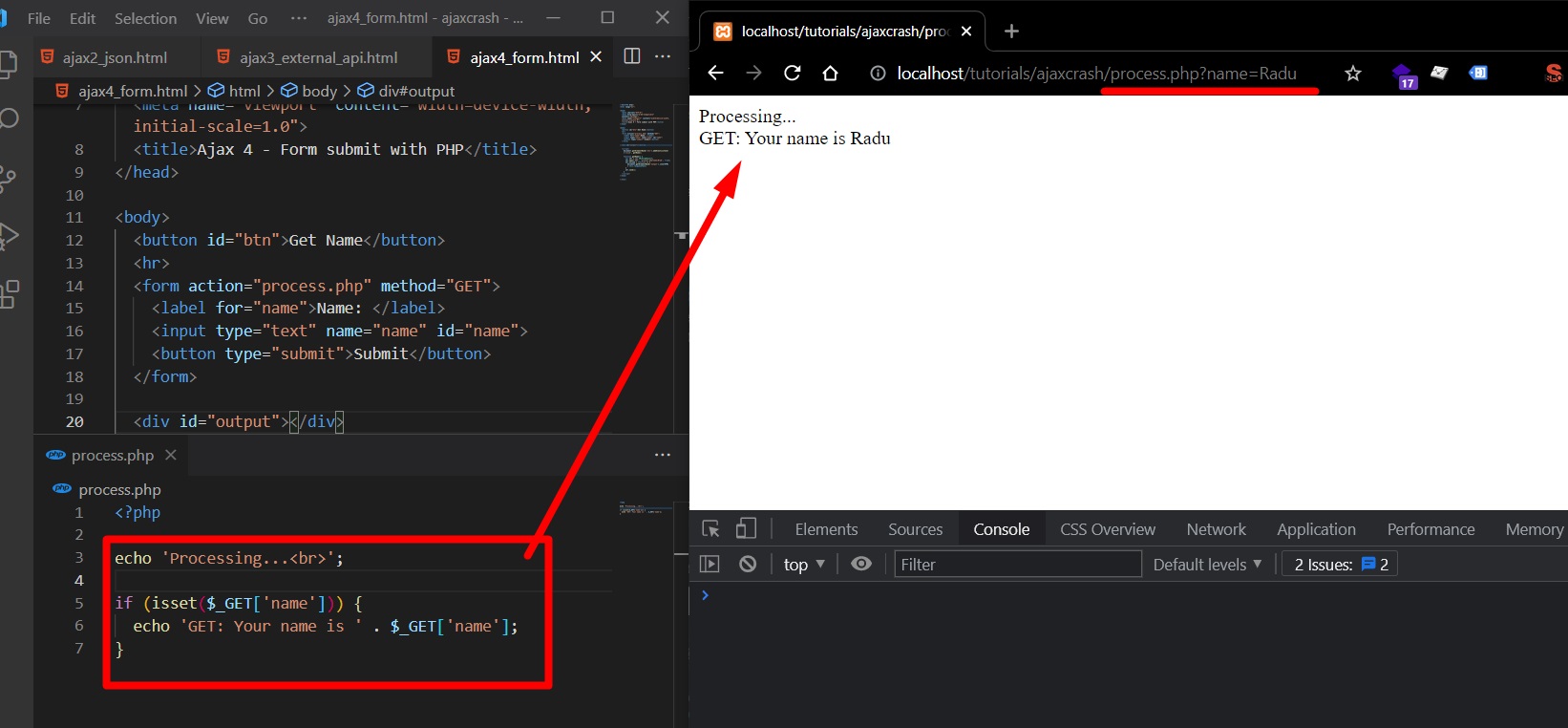Click the console prompt chevron

pos(705,595)
